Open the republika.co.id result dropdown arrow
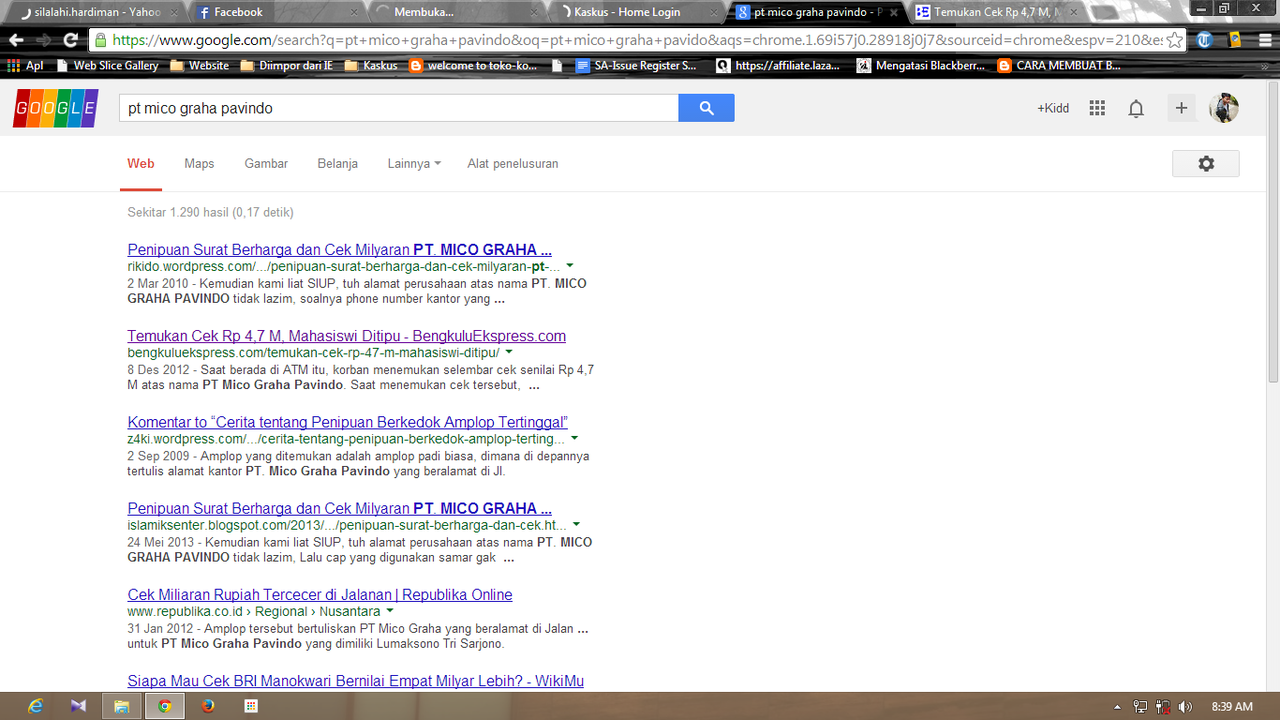Viewport: 1280px width, 720px height. (x=389, y=611)
